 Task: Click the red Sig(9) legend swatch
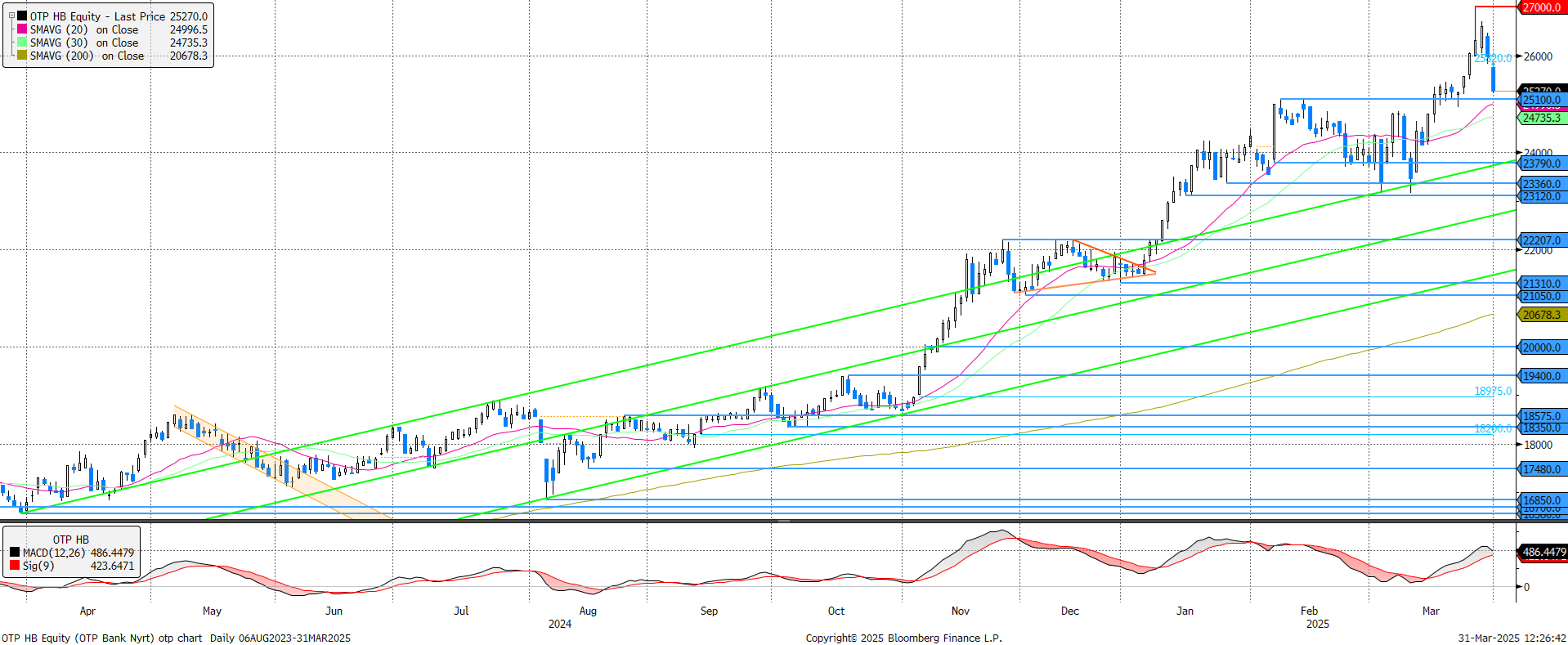tap(15, 566)
